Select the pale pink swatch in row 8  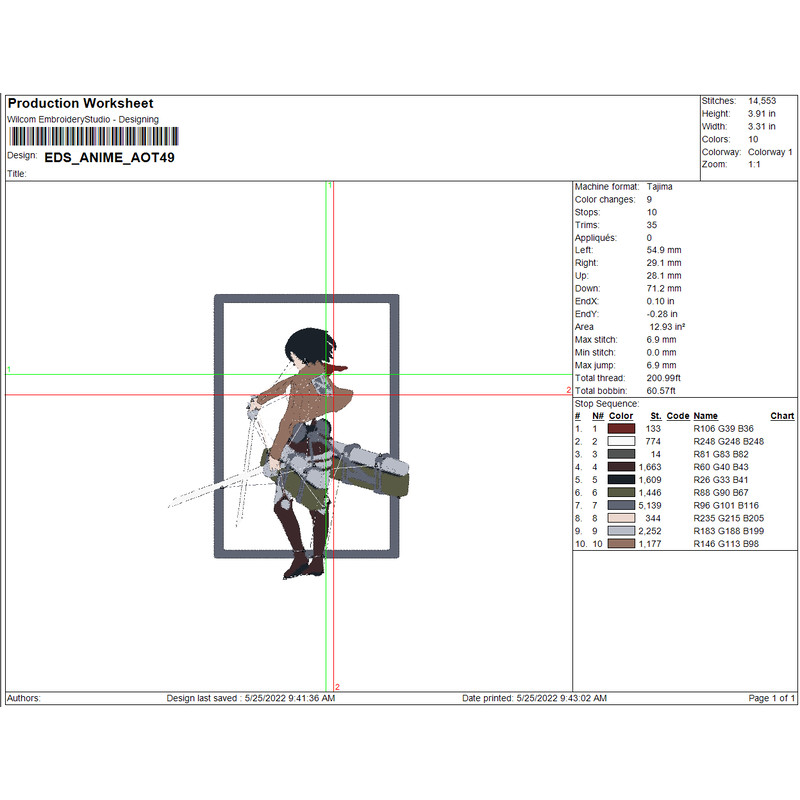[621, 518]
